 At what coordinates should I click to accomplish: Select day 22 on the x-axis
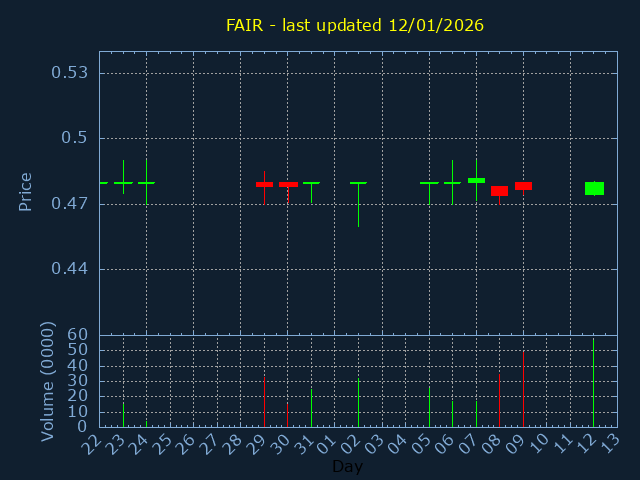[92, 443]
